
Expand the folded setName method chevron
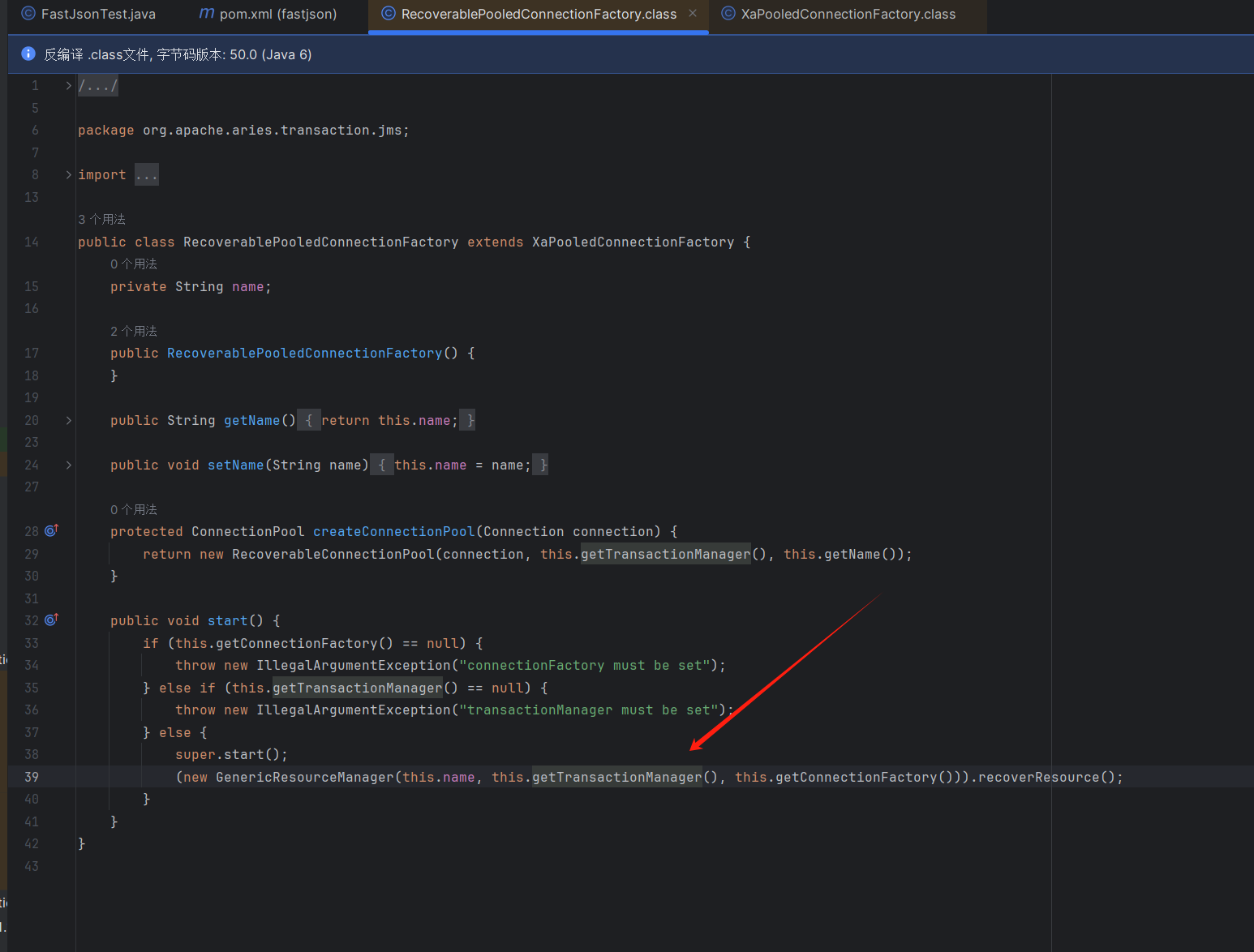pyautogui.click(x=69, y=465)
